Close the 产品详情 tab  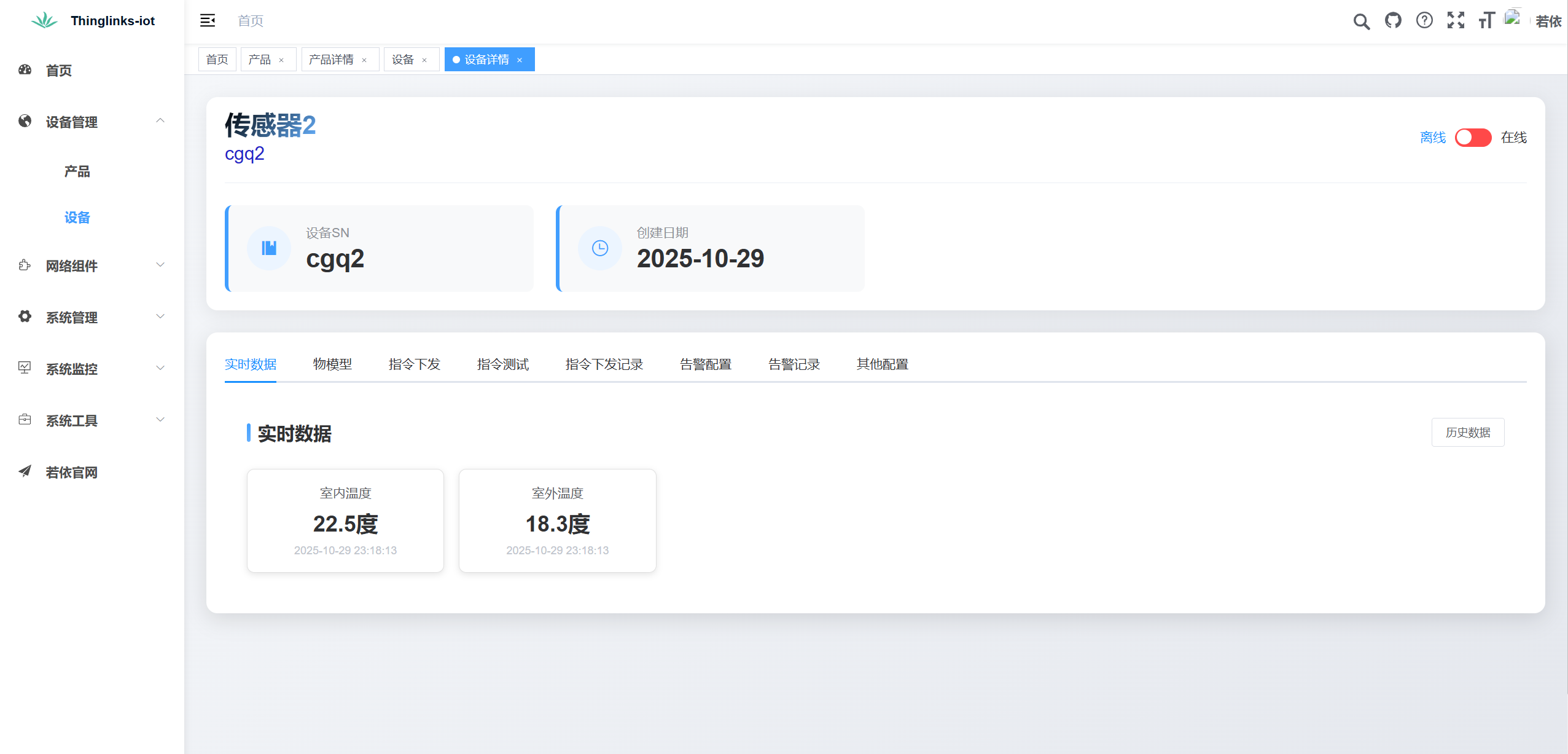tap(364, 60)
